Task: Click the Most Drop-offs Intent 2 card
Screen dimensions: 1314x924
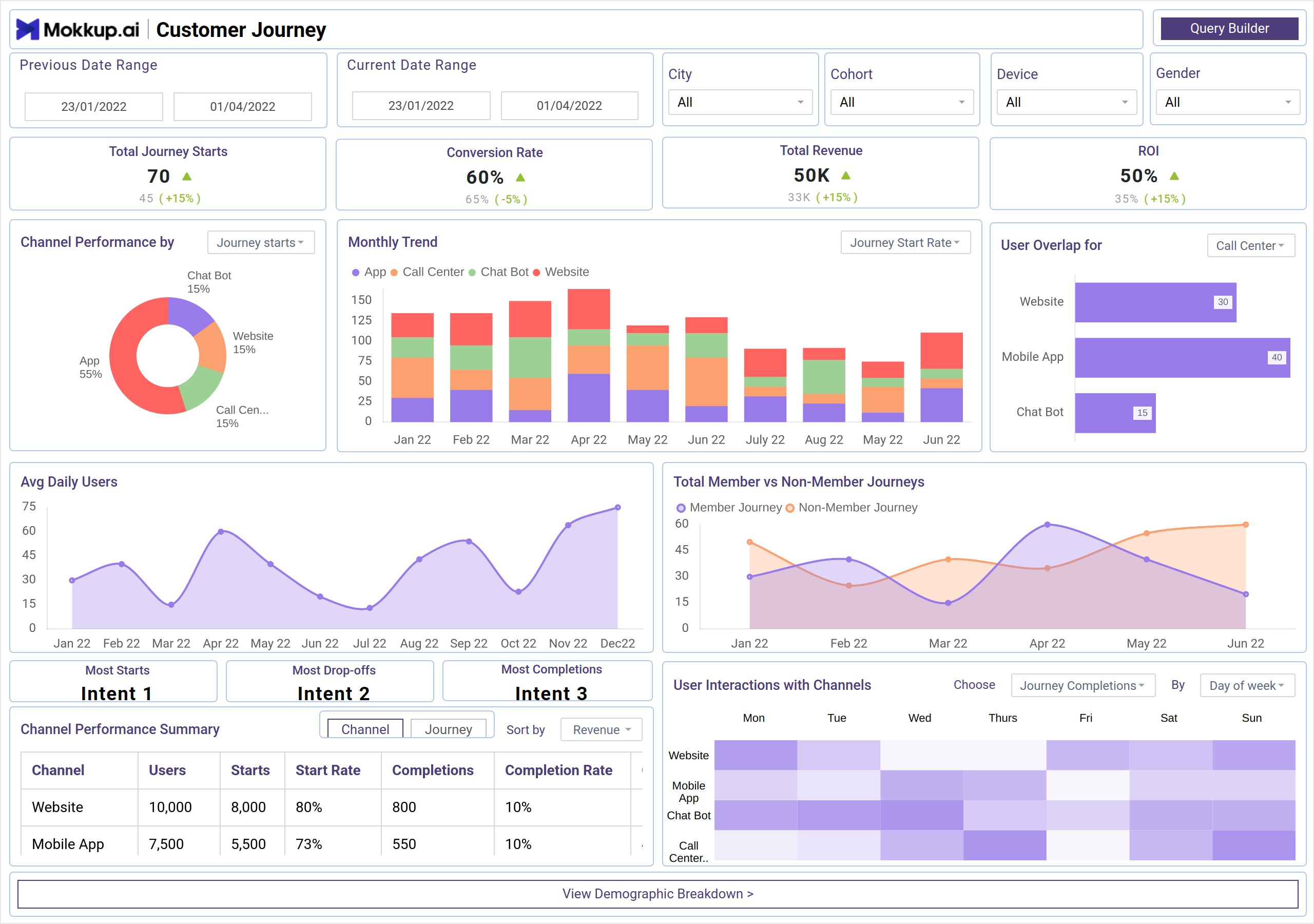Action: click(330, 681)
